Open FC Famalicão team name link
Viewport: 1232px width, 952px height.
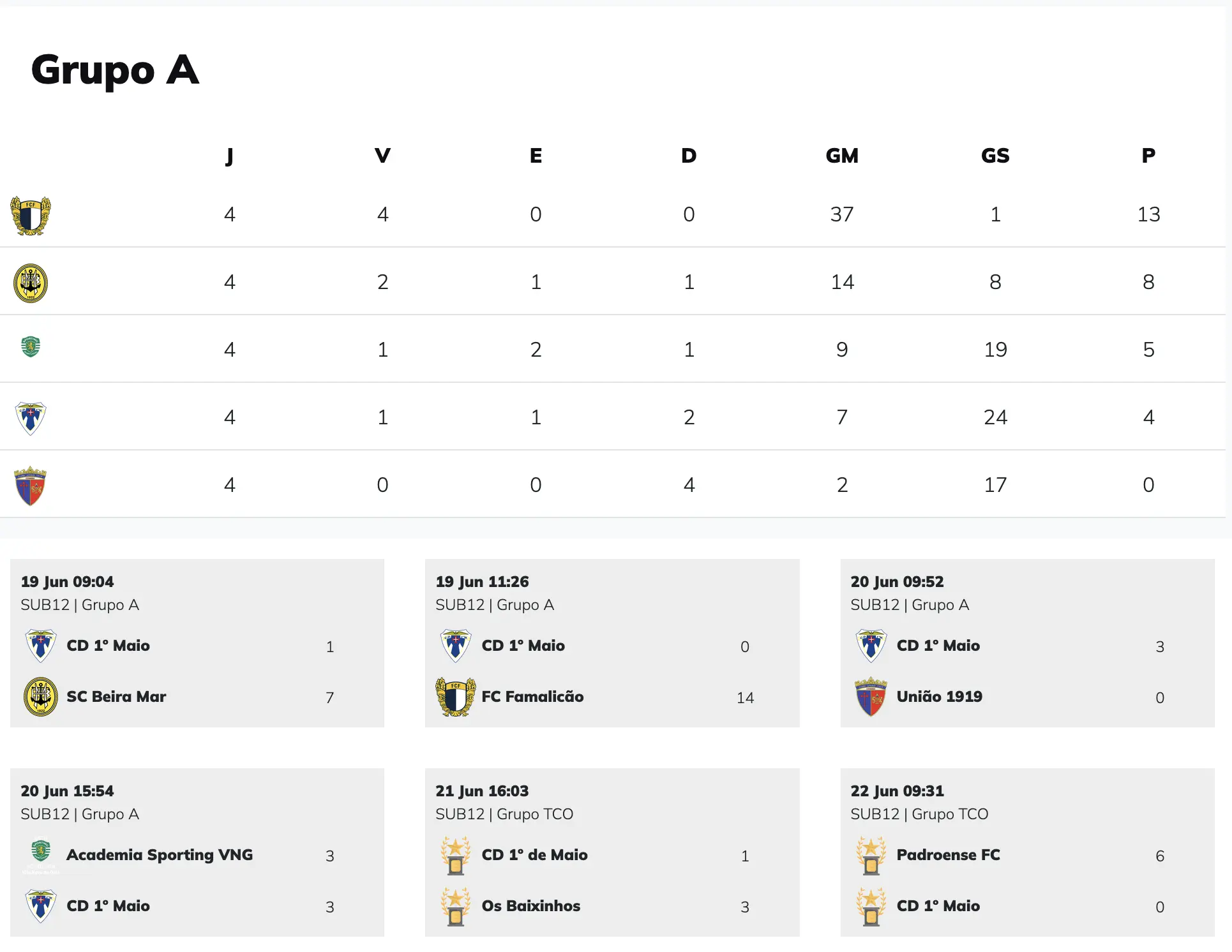point(532,697)
